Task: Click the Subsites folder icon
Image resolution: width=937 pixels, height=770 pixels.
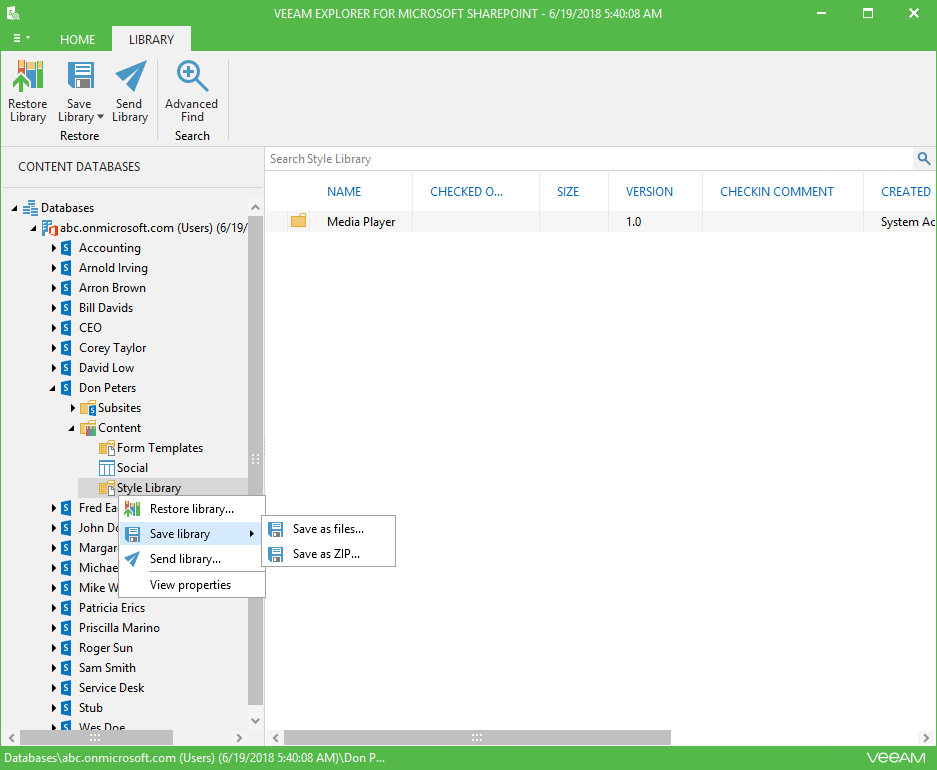Action: coord(88,408)
